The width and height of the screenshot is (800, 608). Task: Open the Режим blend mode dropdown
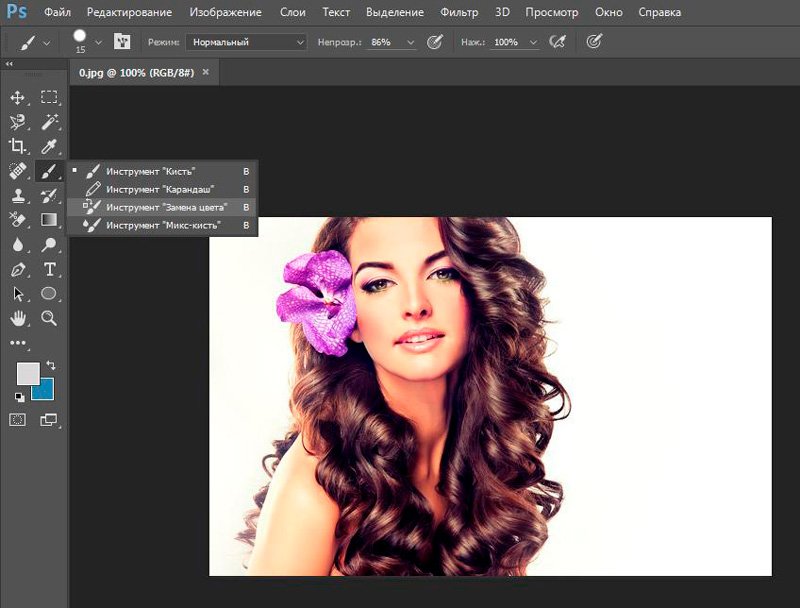(246, 43)
